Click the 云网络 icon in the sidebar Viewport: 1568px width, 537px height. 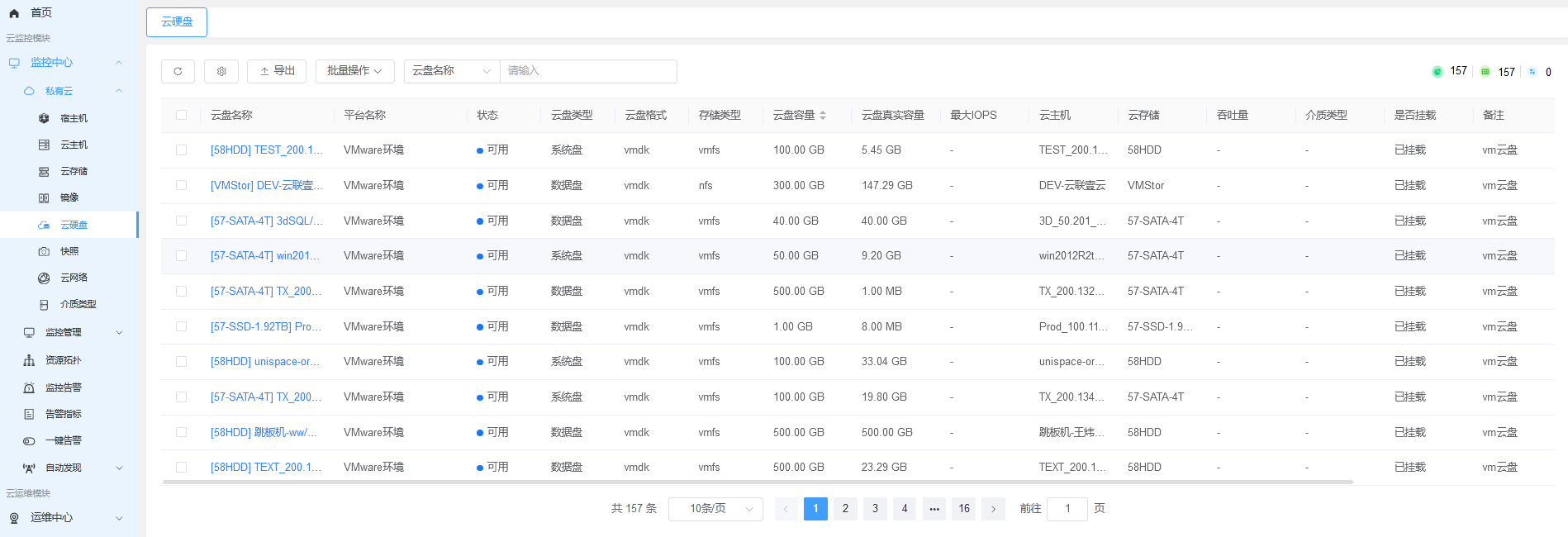[x=44, y=278]
